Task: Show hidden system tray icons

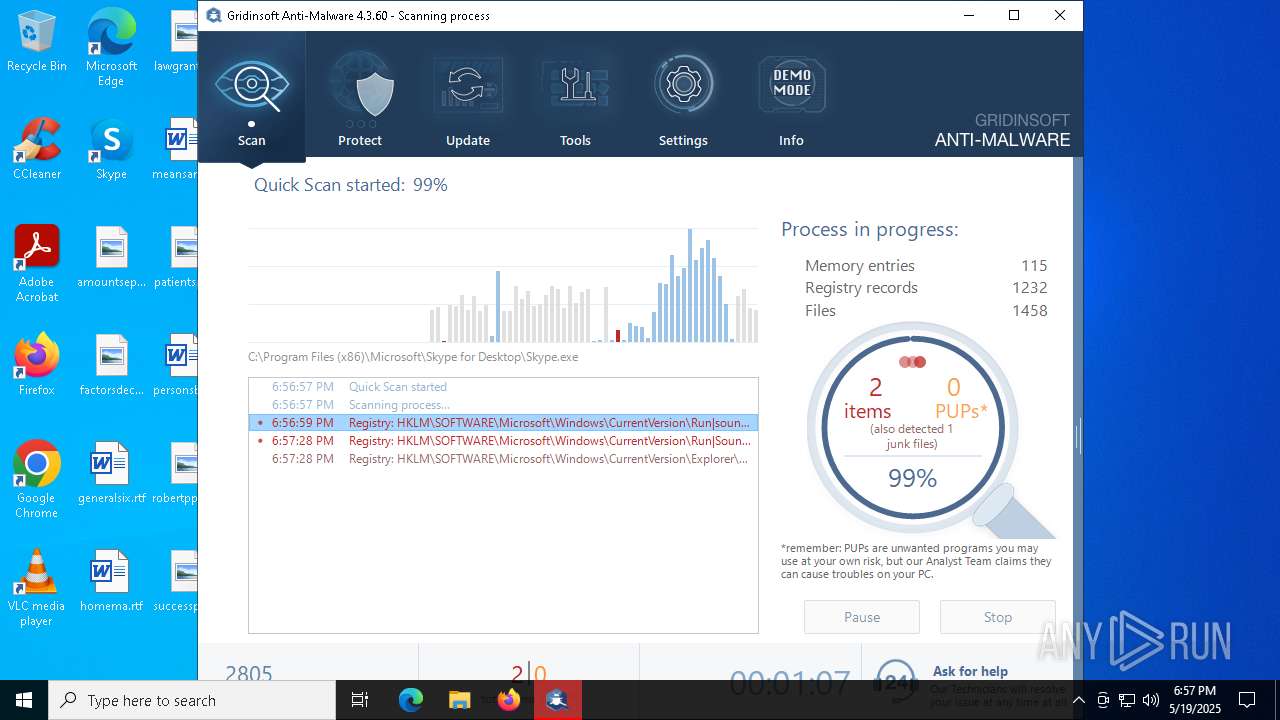Action: [1078, 700]
